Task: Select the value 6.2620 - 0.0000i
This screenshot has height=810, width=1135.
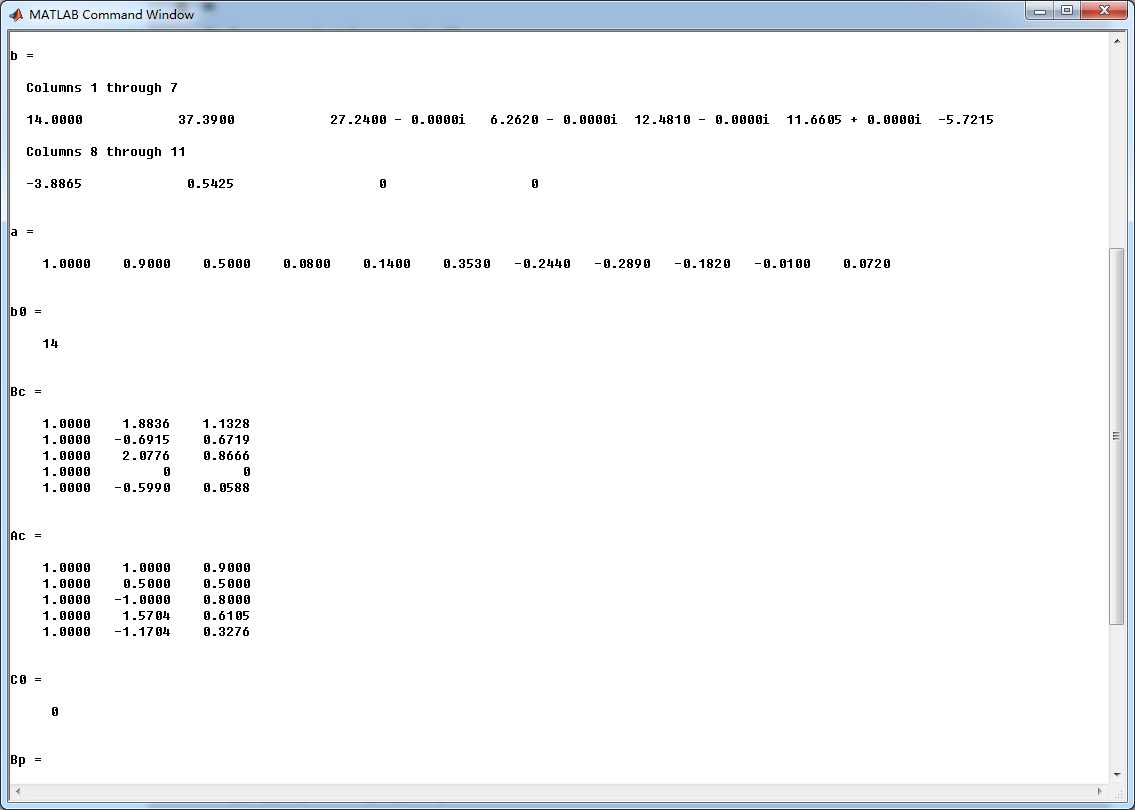Action: pyautogui.click(x=554, y=119)
